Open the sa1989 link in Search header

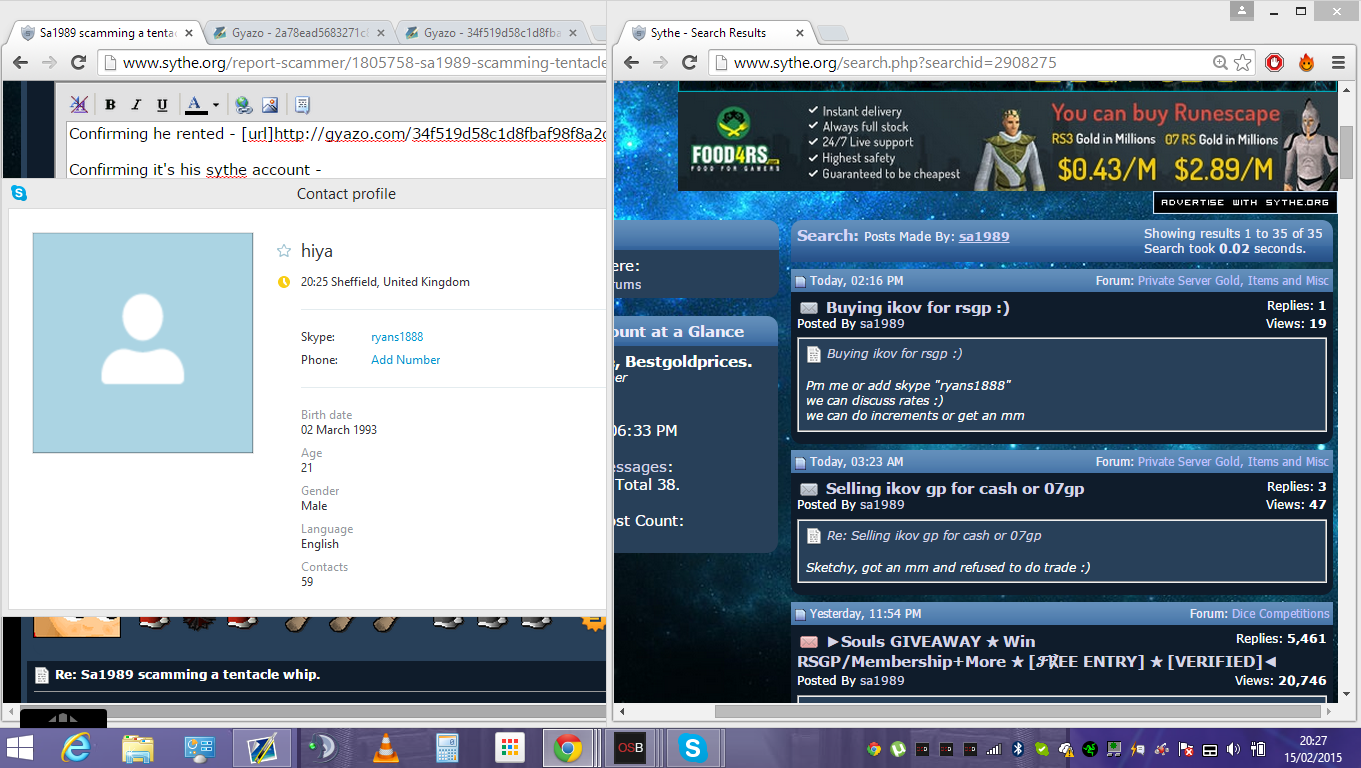tap(984, 237)
